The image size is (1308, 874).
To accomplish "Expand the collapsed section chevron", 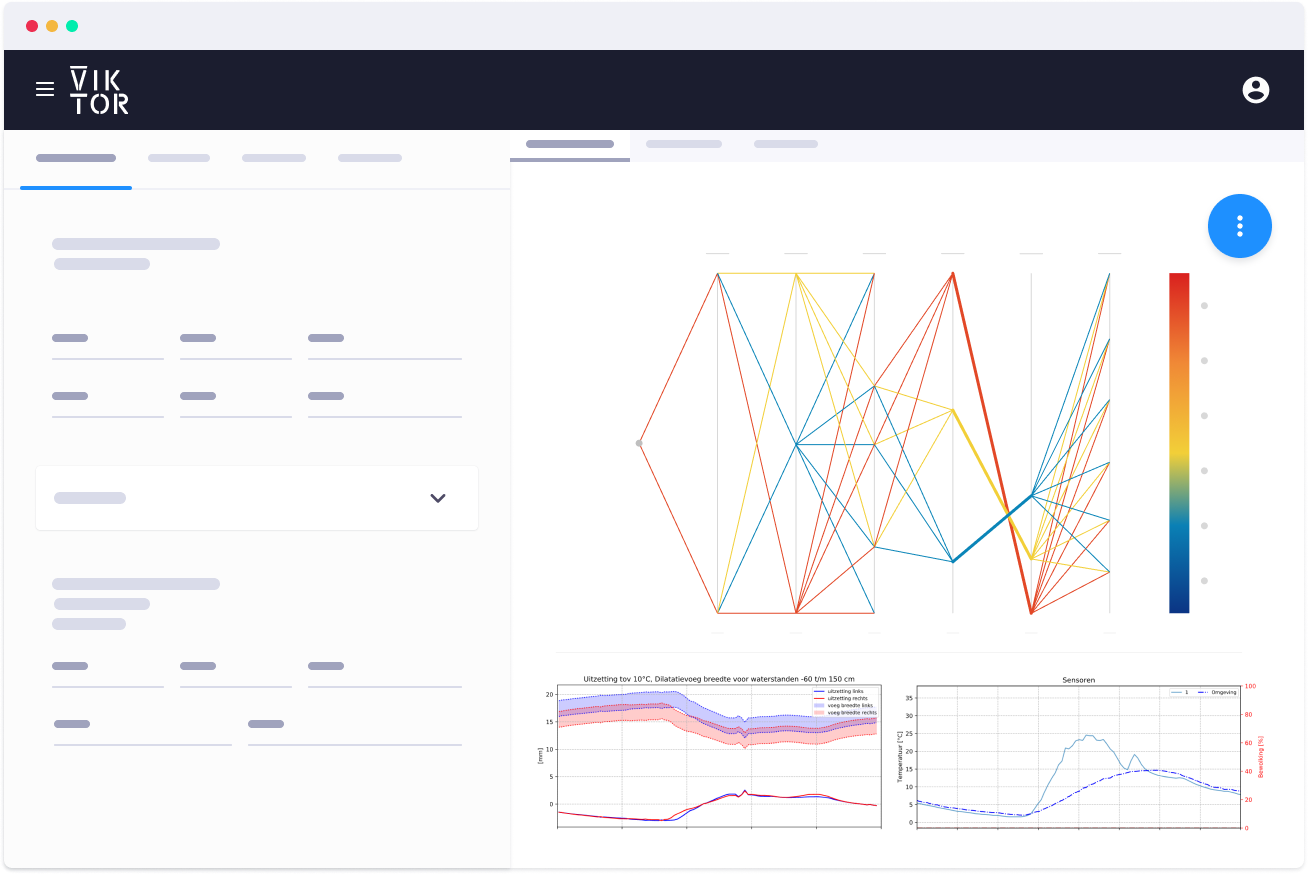I will (x=438, y=498).
